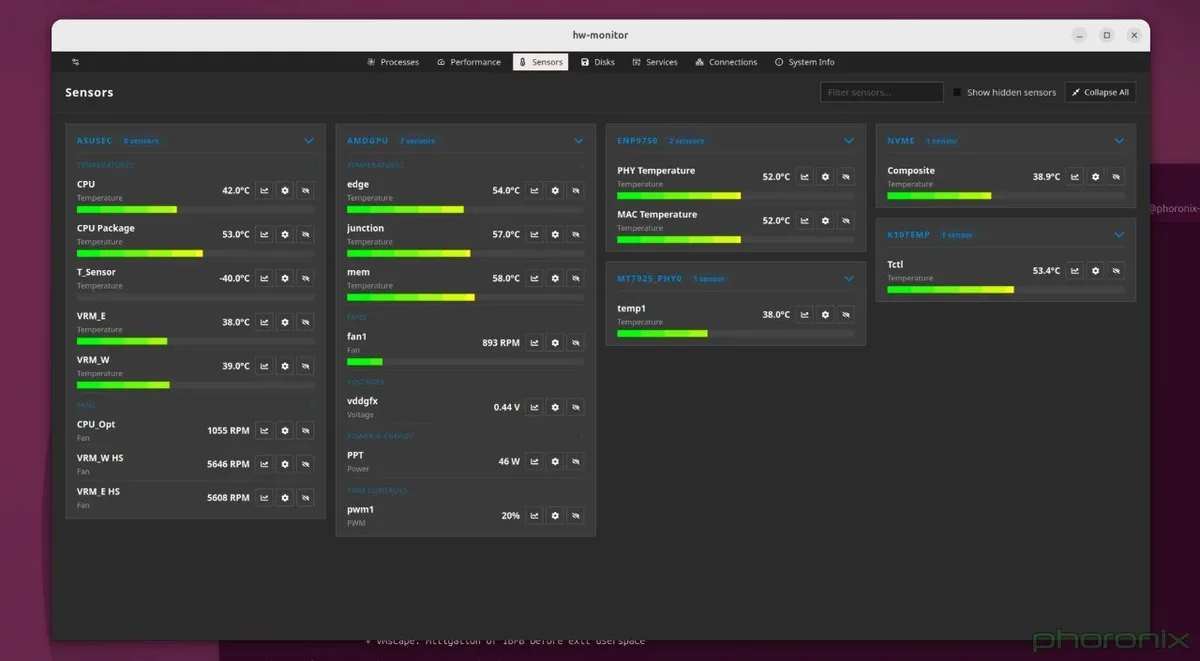Viewport: 1200px width, 661px height.
Task: Collapse AMDGPU Voltages subsection
Action: pyautogui.click(x=582, y=382)
